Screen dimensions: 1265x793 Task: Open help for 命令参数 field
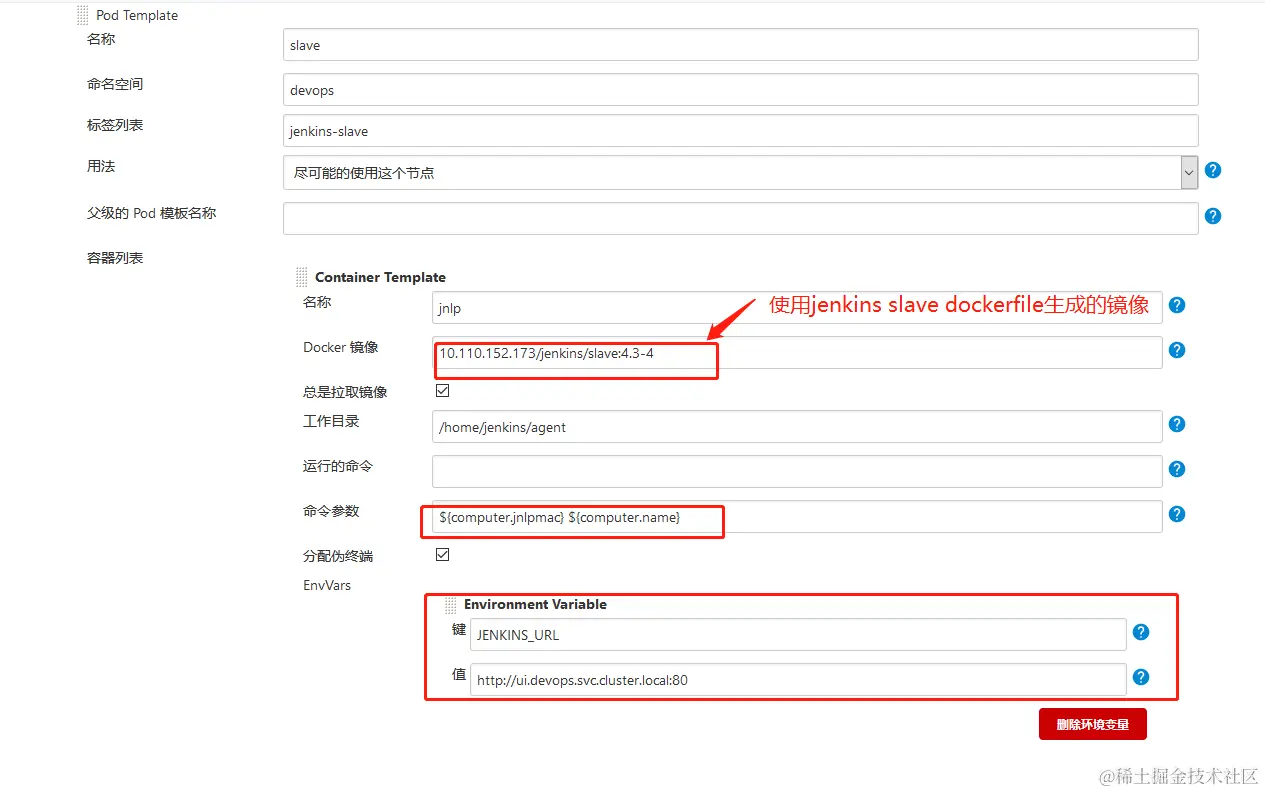[1177, 514]
